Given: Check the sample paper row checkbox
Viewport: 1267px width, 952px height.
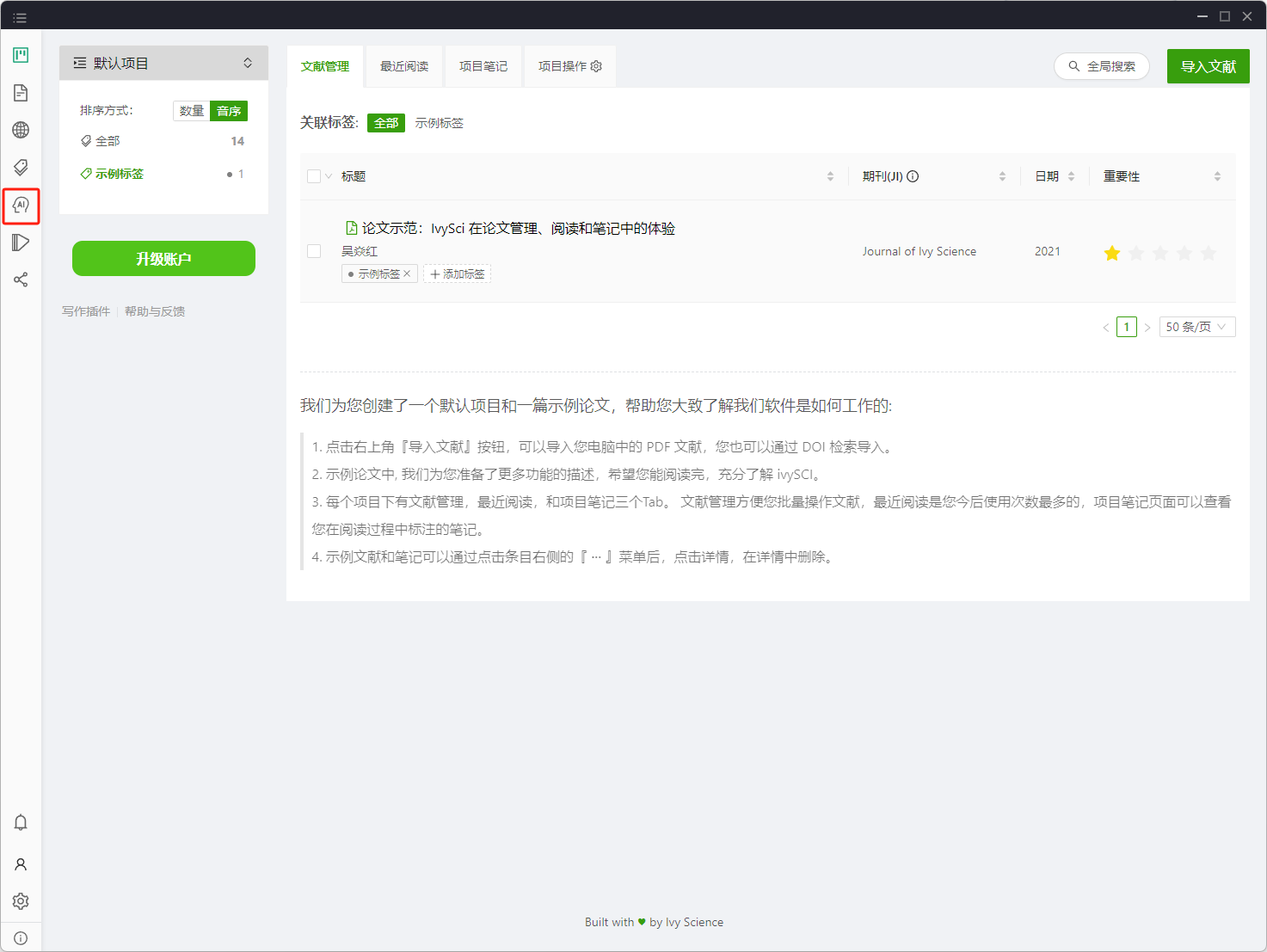Looking at the screenshot, I should pos(314,251).
